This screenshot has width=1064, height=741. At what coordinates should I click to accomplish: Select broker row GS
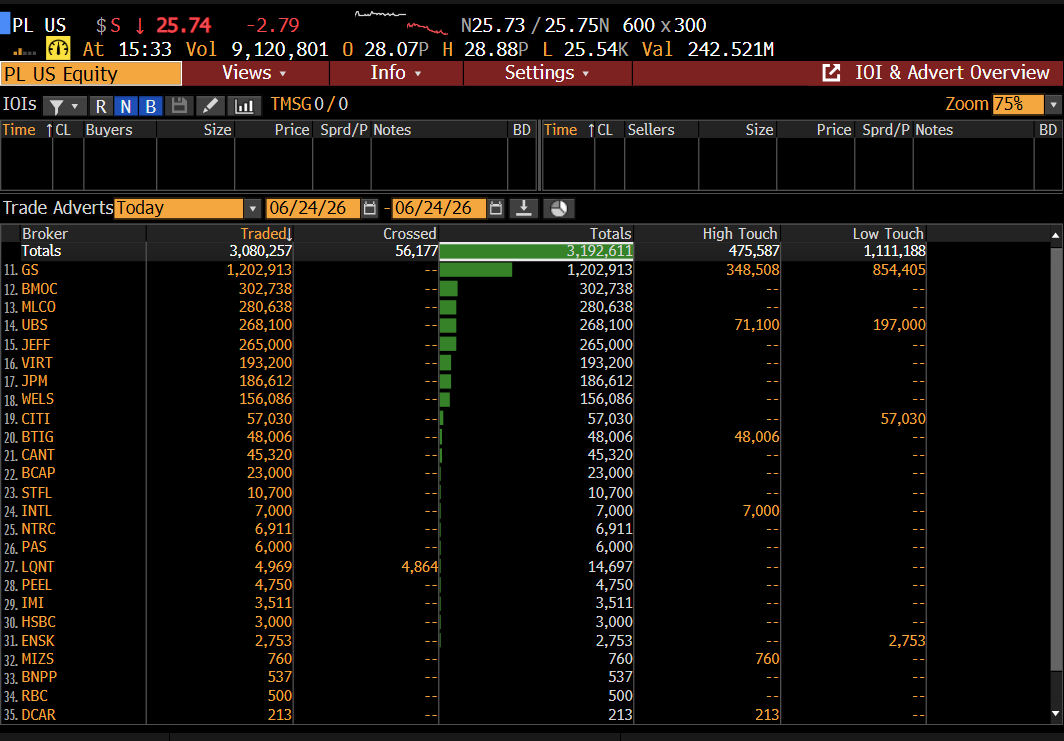click(463, 270)
